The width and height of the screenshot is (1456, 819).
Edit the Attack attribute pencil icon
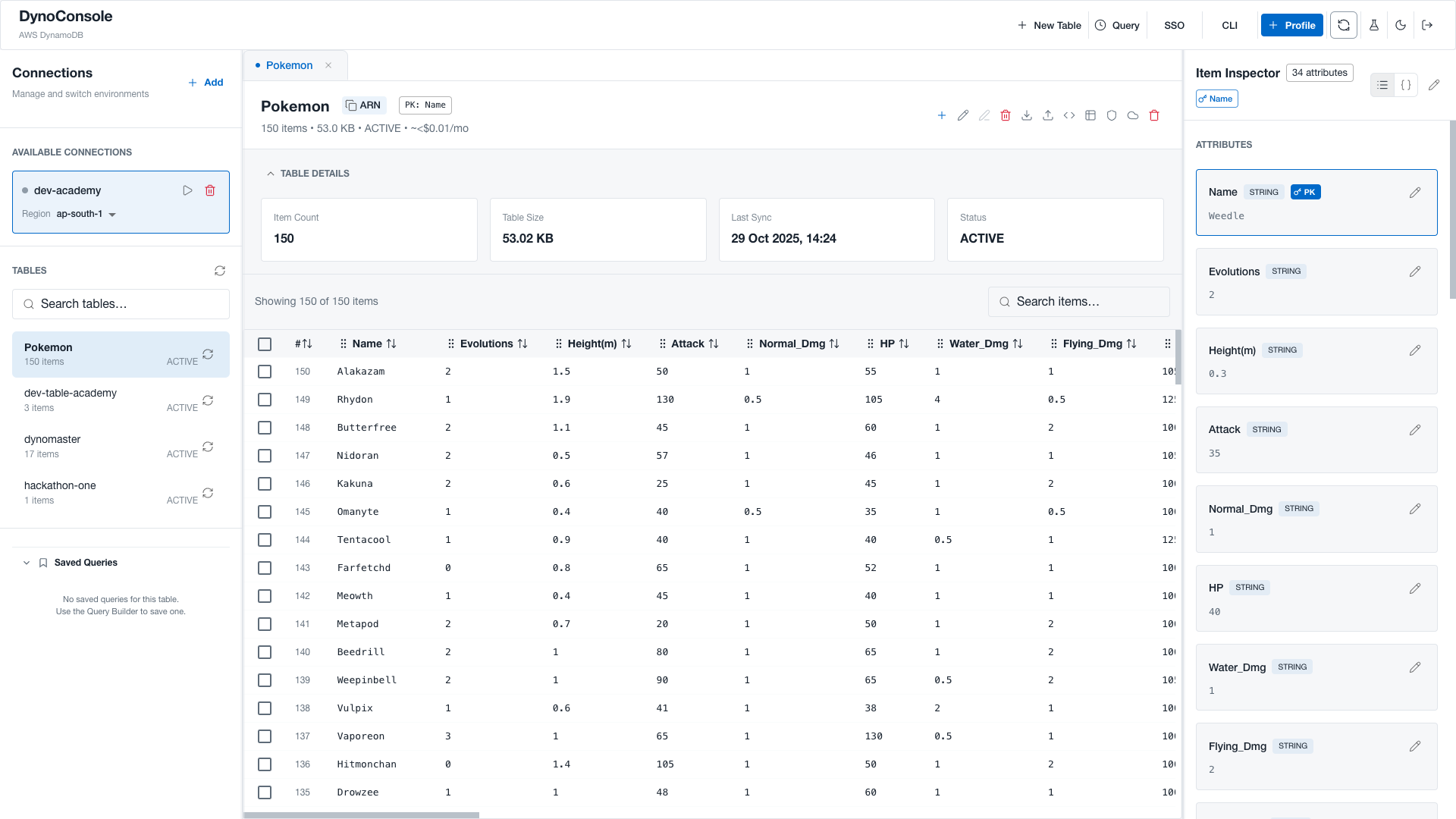tap(1415, 430)
